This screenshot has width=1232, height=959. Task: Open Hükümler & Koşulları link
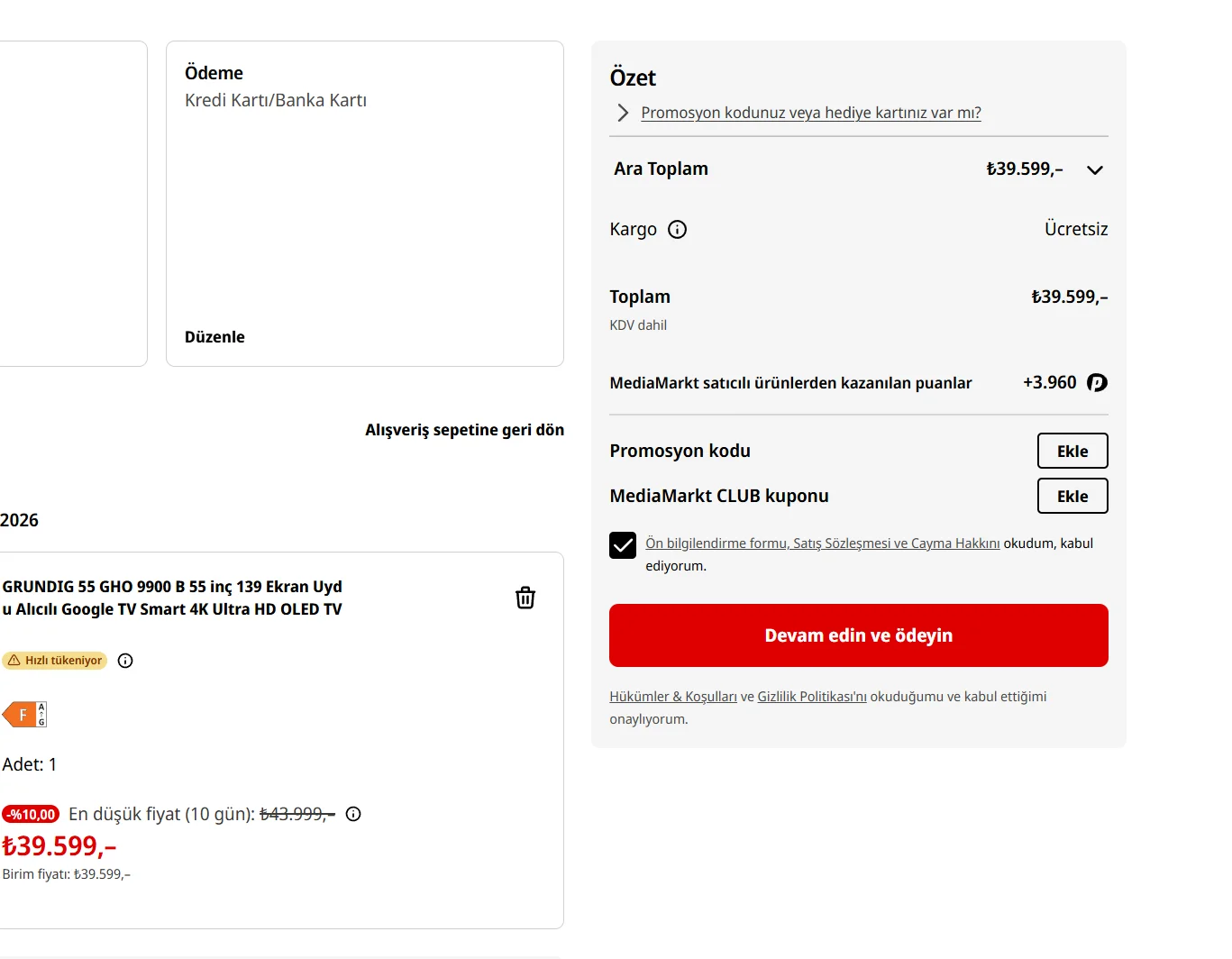point(673,697)
